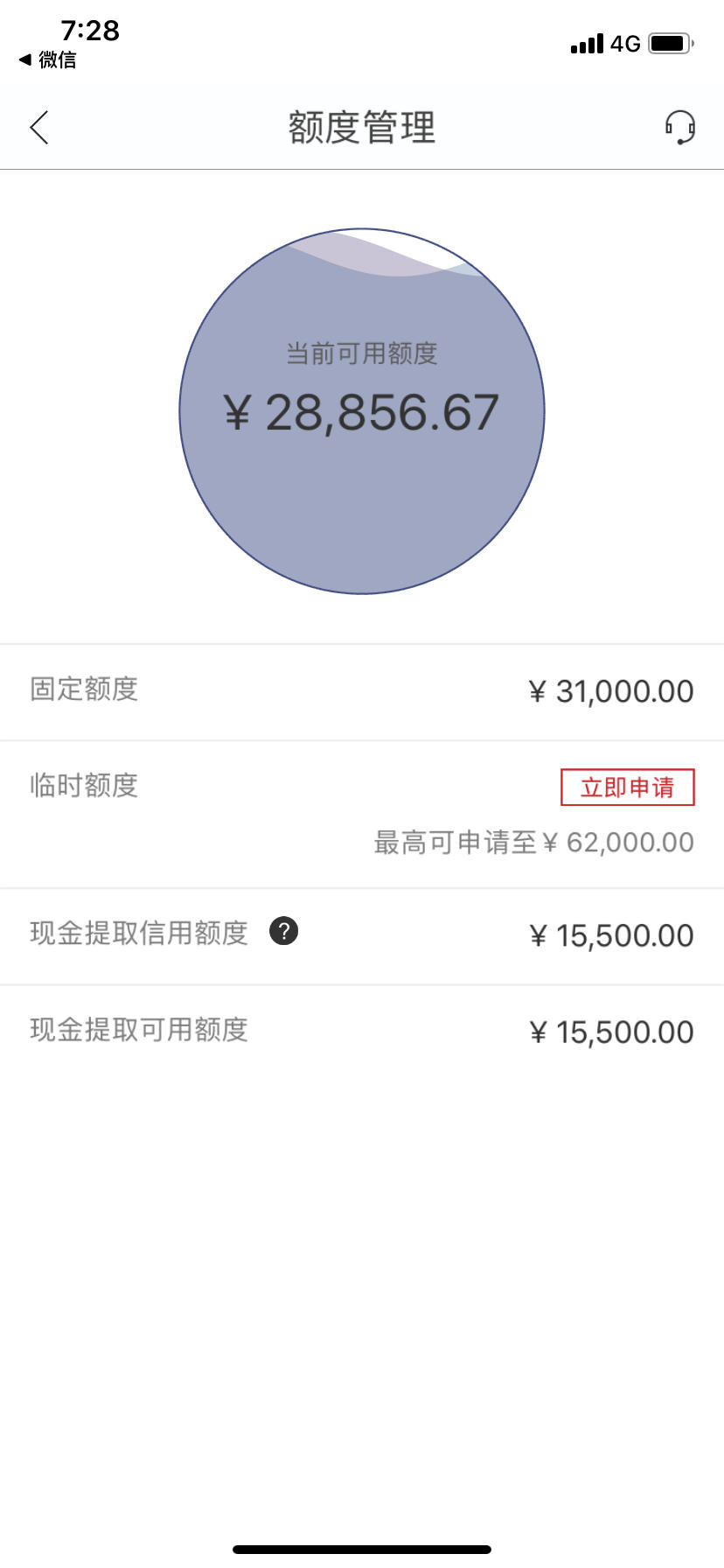The height and width of the screenshot is (1568, 724).
Task: Tap the 额度管理 page title
Action: click(362, 128)
